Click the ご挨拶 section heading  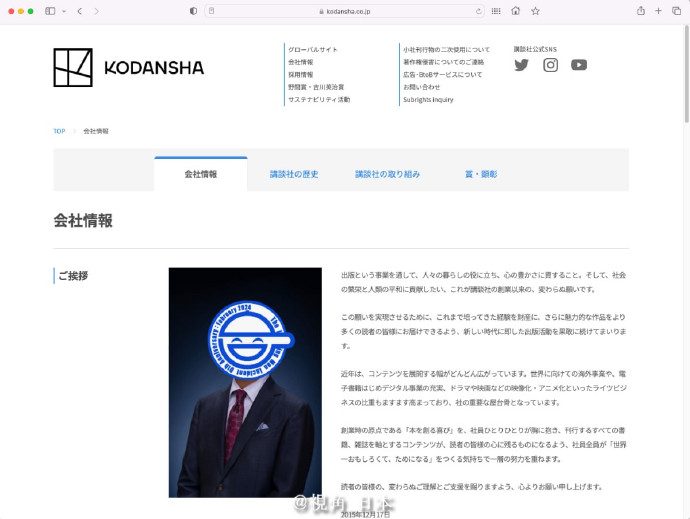73,276
